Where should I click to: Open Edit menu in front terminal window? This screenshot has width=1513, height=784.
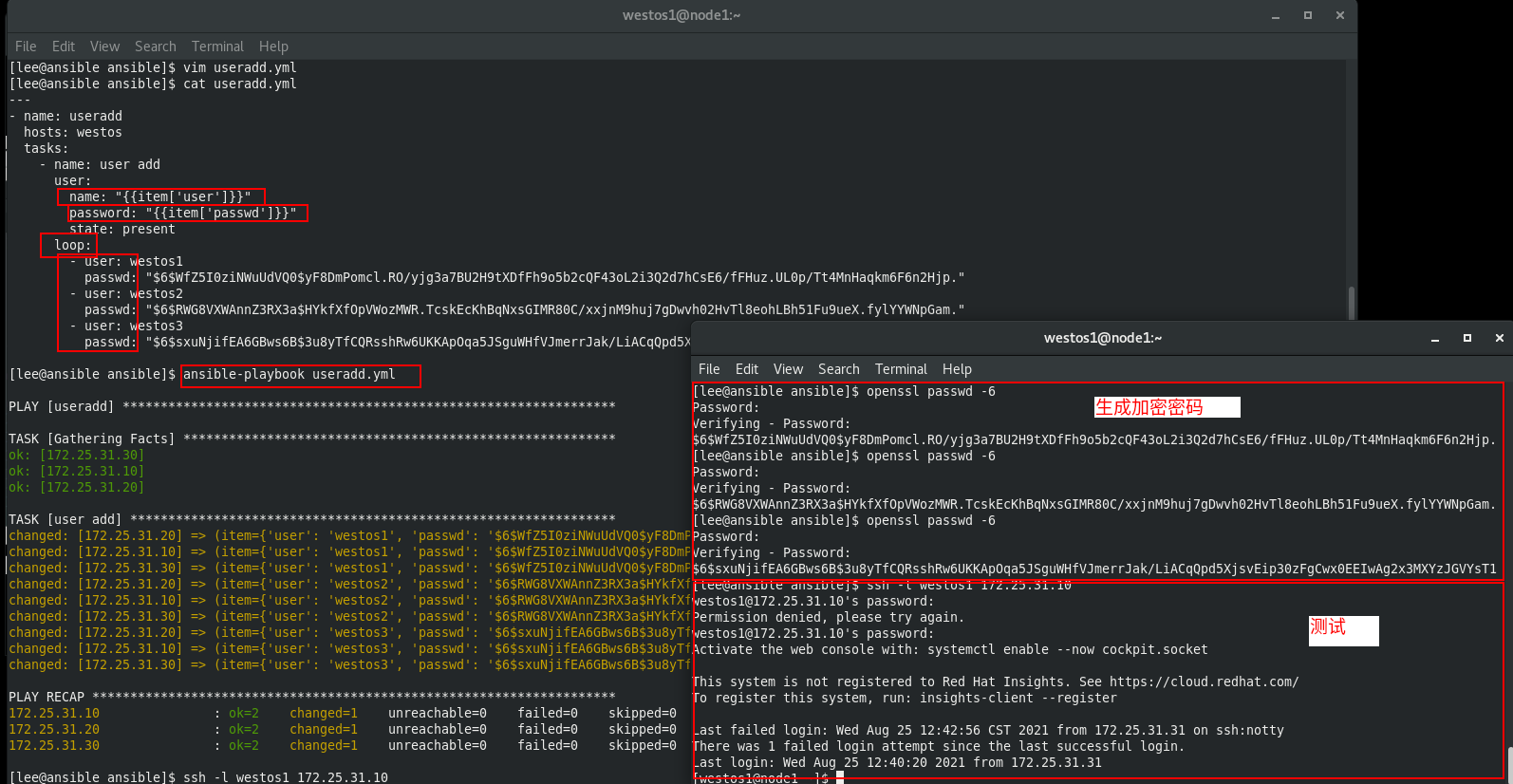click(747, 369)
